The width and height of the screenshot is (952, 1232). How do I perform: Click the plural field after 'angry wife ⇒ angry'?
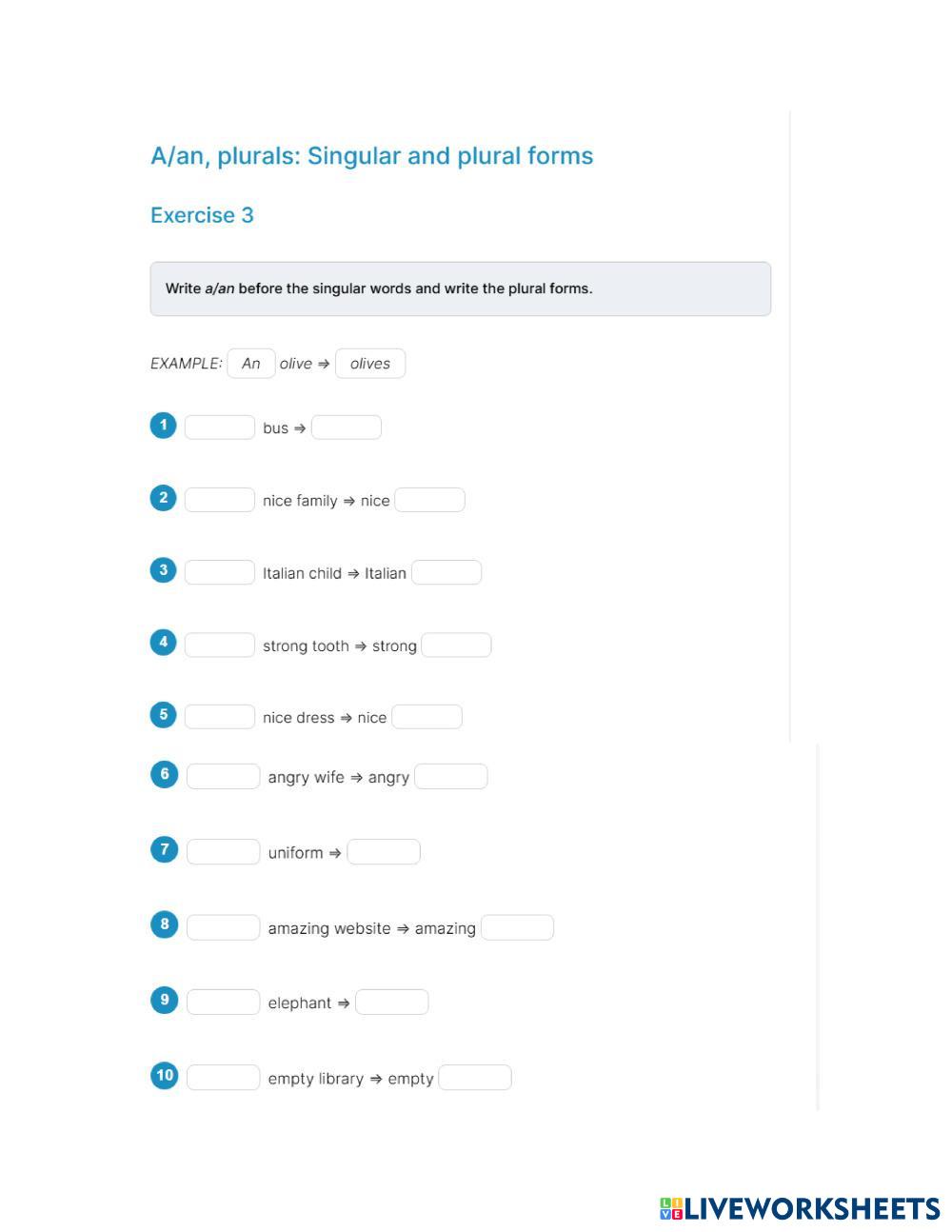pos(451,777)
